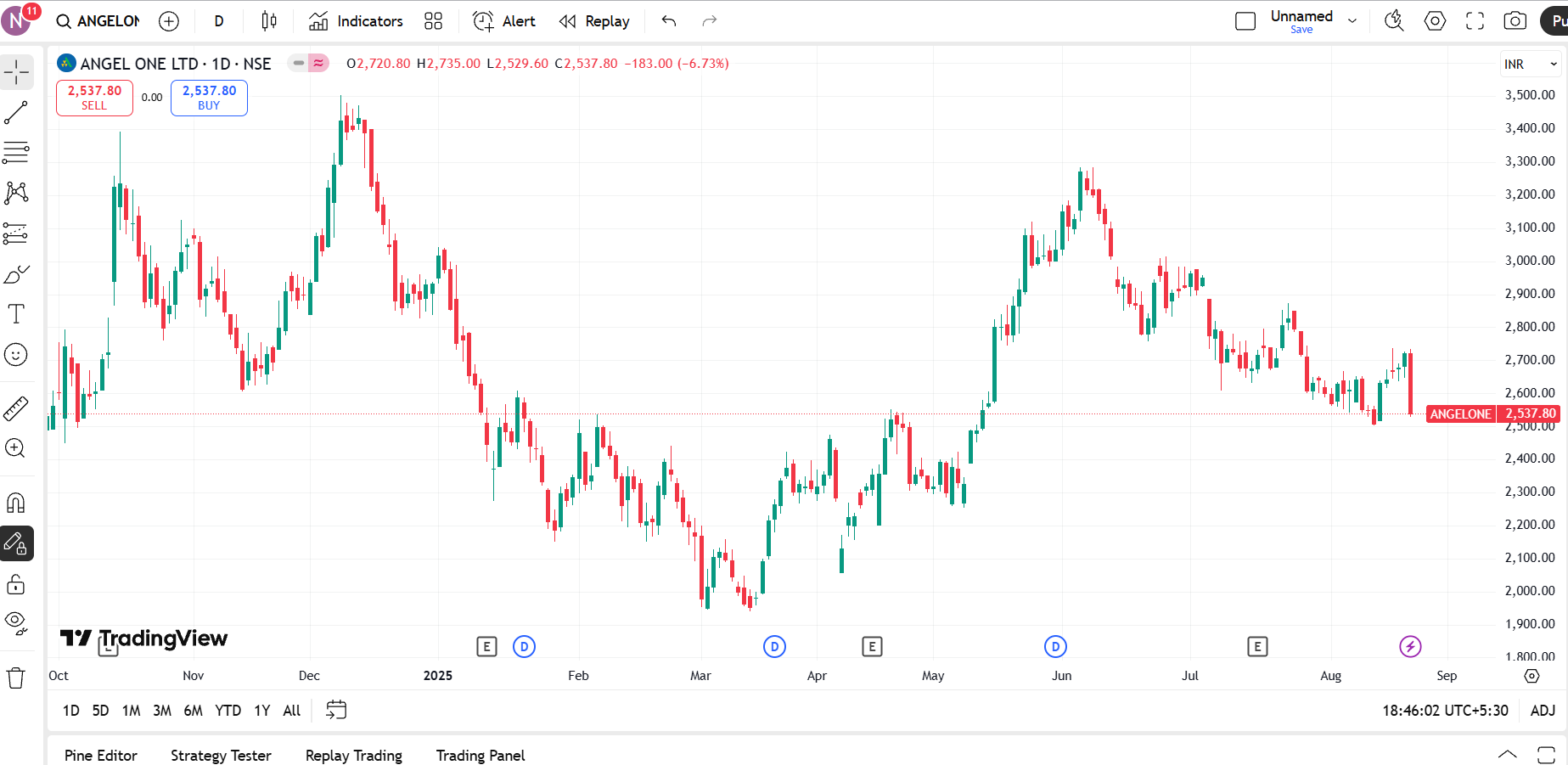
Task: Set time range to YTD
Action: click(x=228, y=711)
